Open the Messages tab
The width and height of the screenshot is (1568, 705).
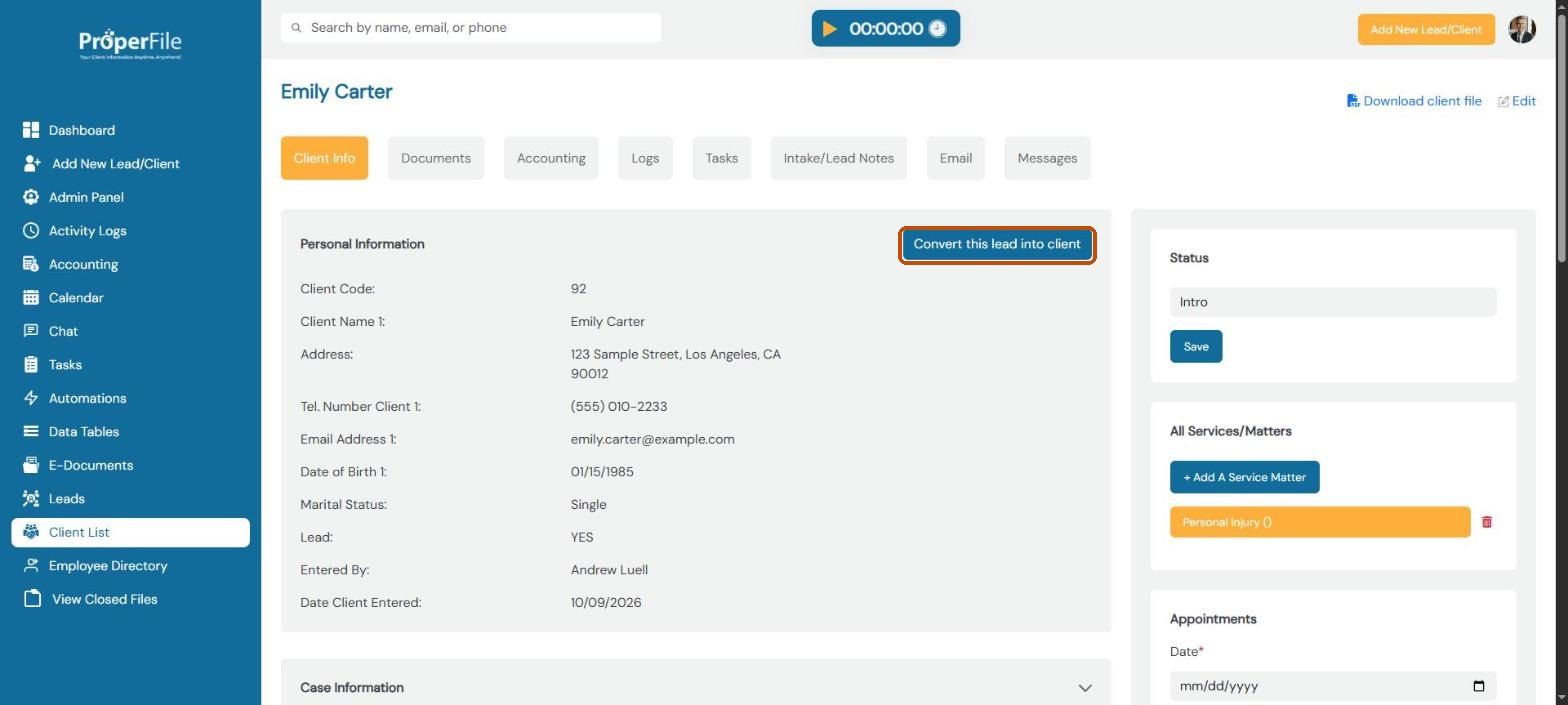[1047, 158]
